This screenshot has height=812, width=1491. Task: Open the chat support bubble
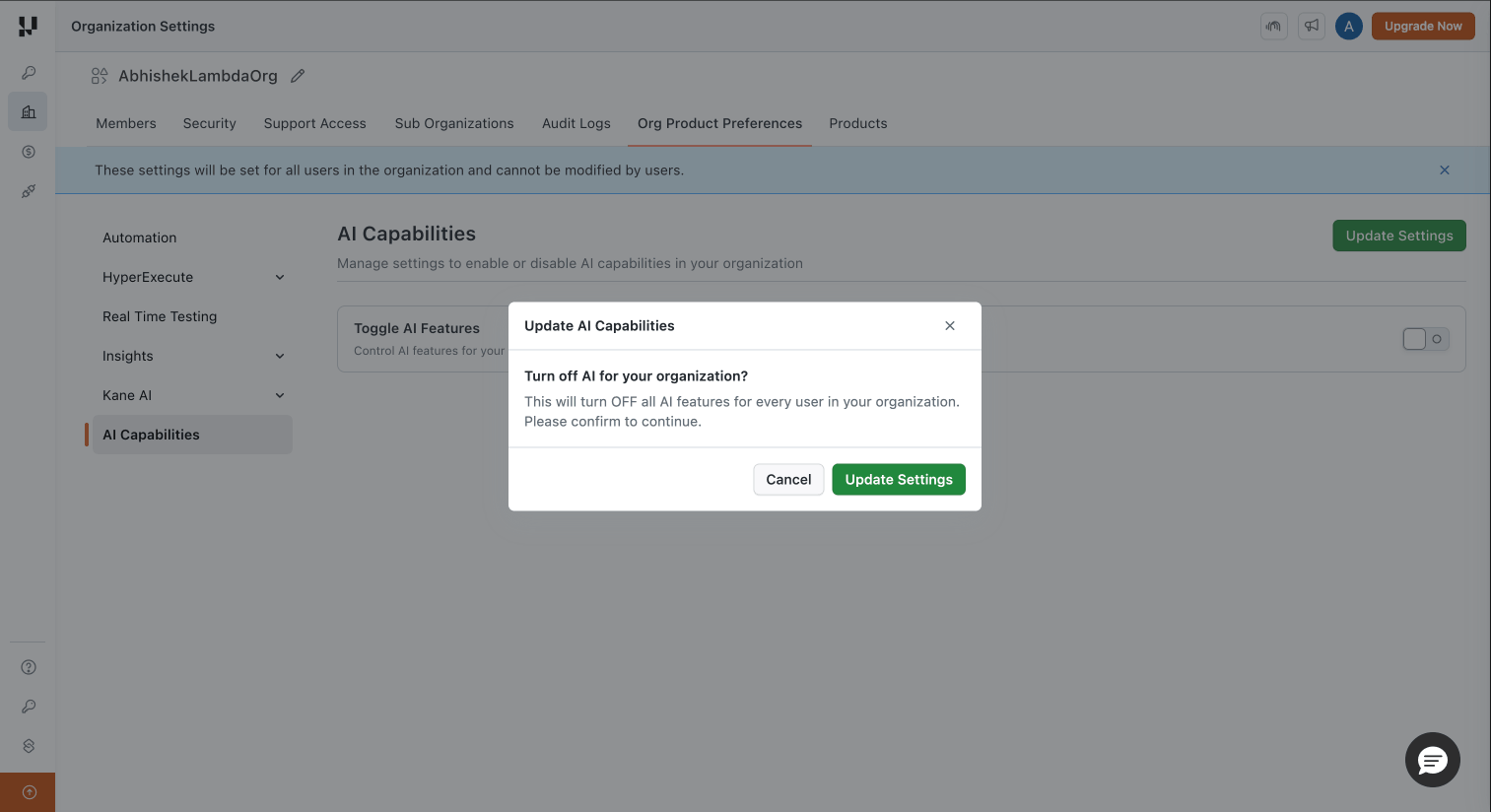click(x=1432, y=760)
